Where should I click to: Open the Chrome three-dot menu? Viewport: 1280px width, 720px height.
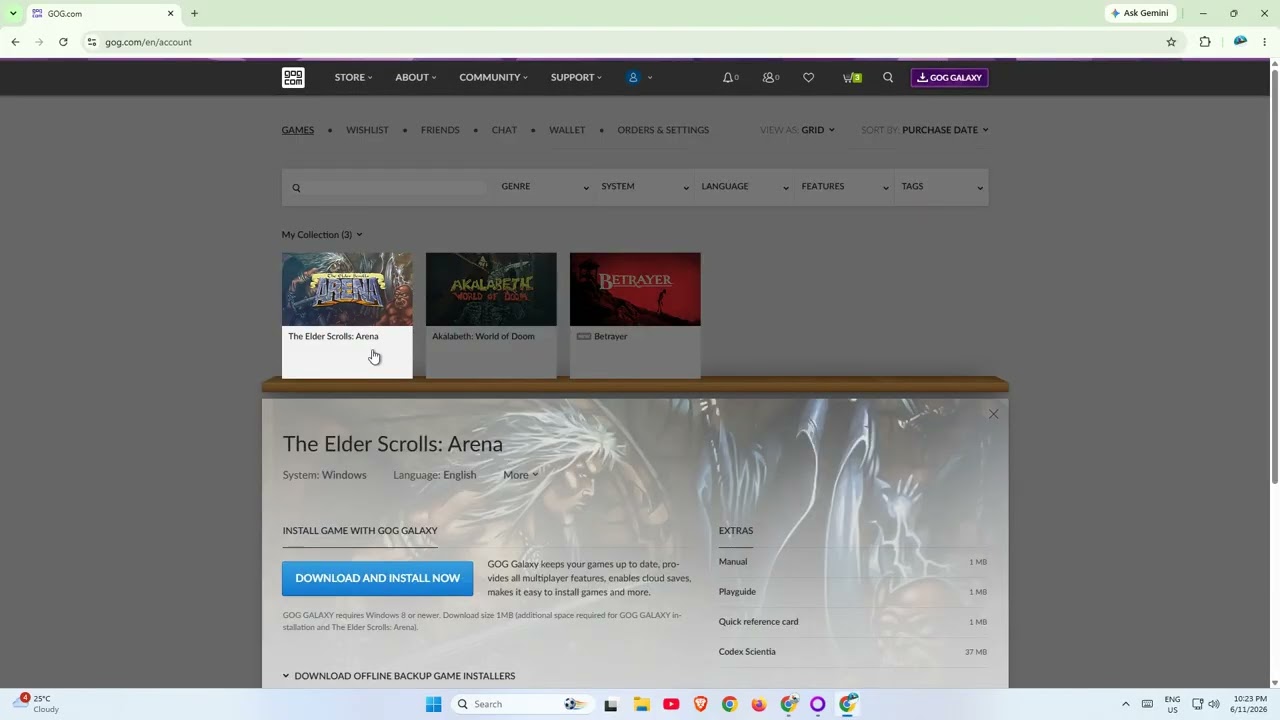(x=1265, y=42)
